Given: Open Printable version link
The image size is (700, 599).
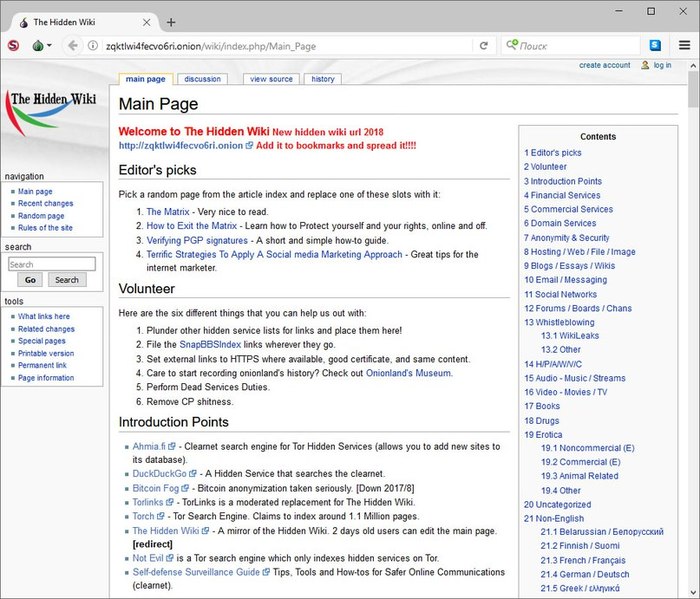Looking at the screenshot, I should pos(46,353).
